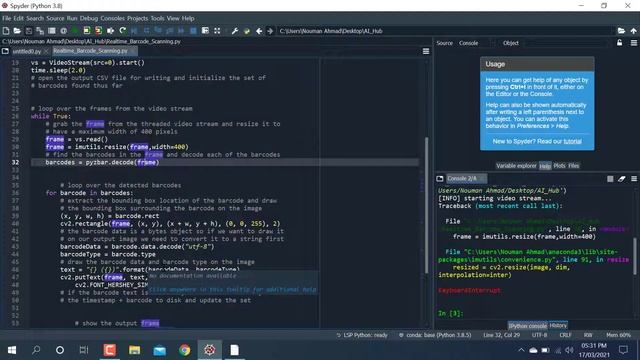Open the Run menu
The height and width of the screenshot is (360, 640).
click(x=72, y=18)
